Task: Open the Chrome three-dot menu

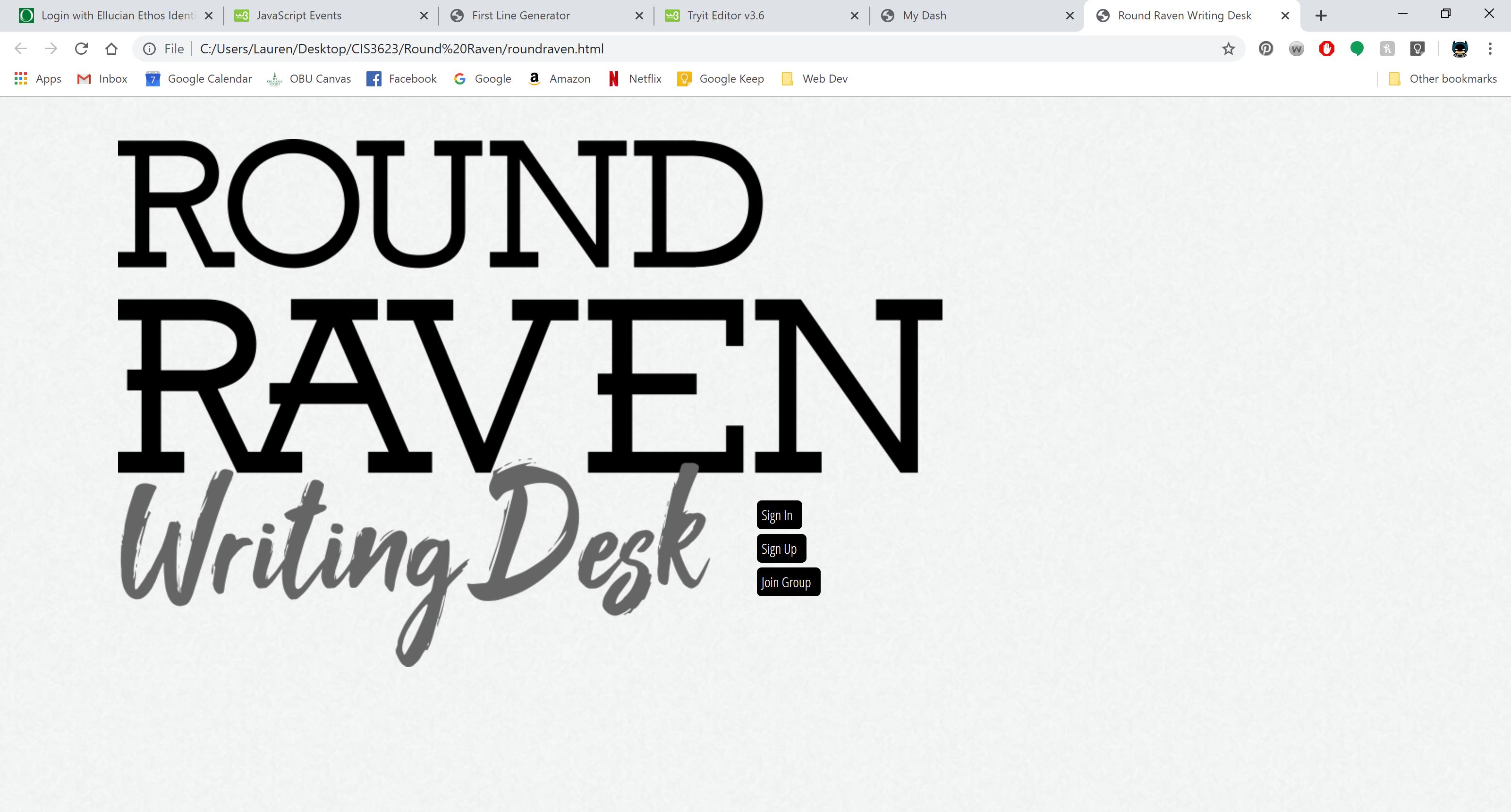Action: [x=1490, y=49]
